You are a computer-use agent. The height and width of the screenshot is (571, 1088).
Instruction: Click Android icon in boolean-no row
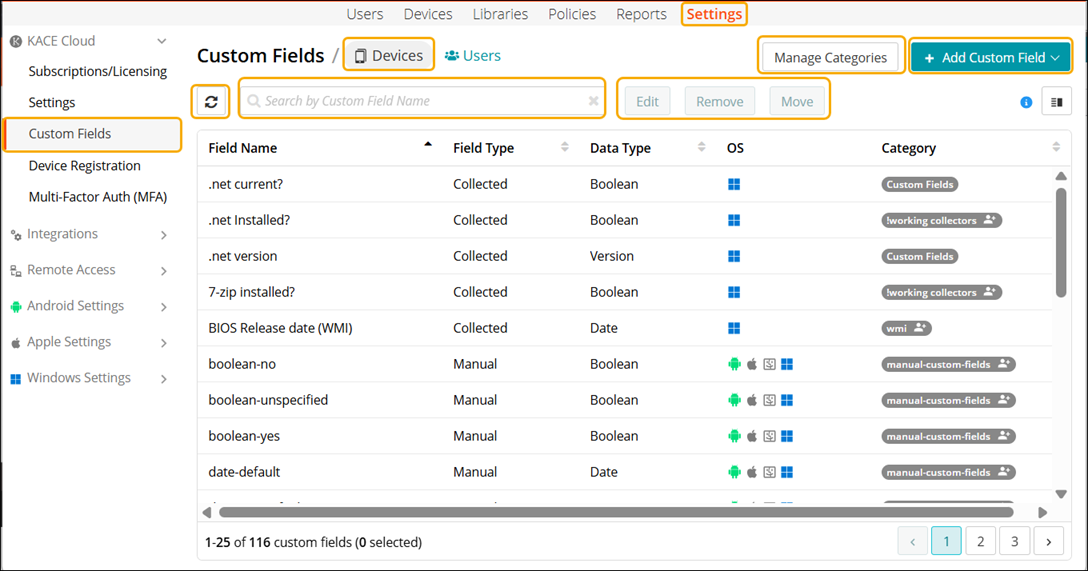click(x=735, y=364)
